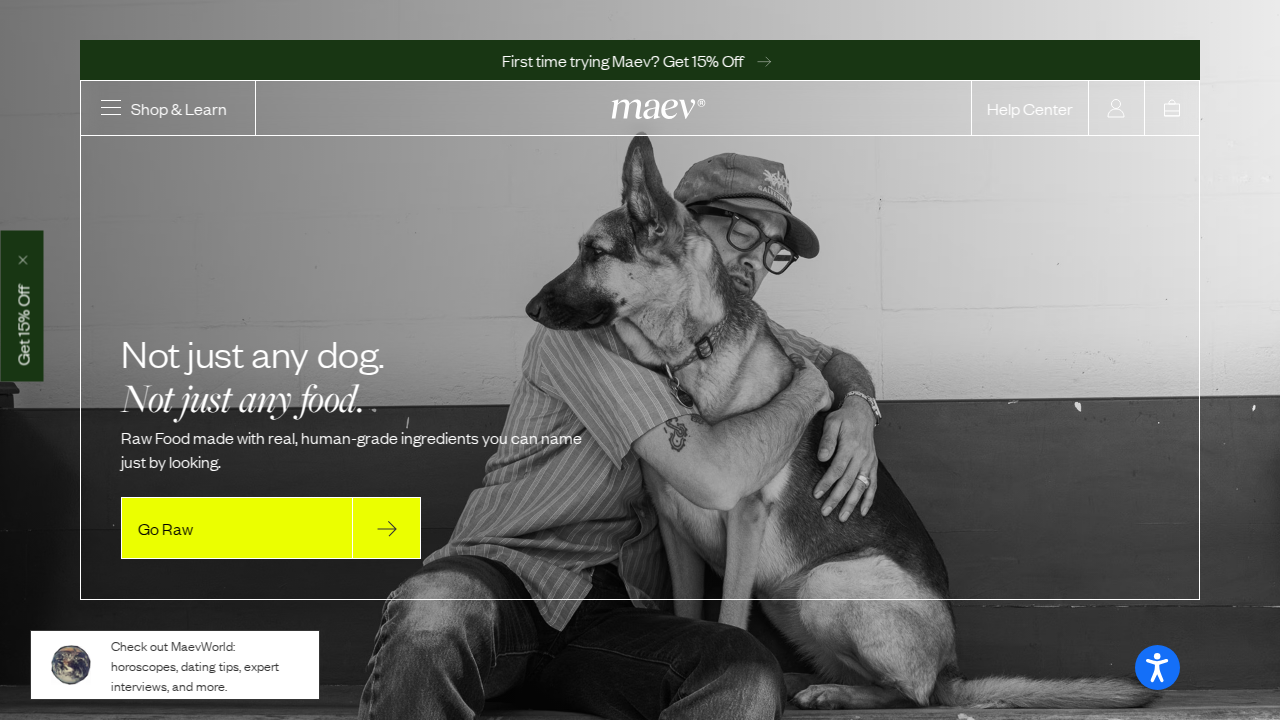
Task: Click the dark green promo banner bar
Action: click(x=640, y=60)
